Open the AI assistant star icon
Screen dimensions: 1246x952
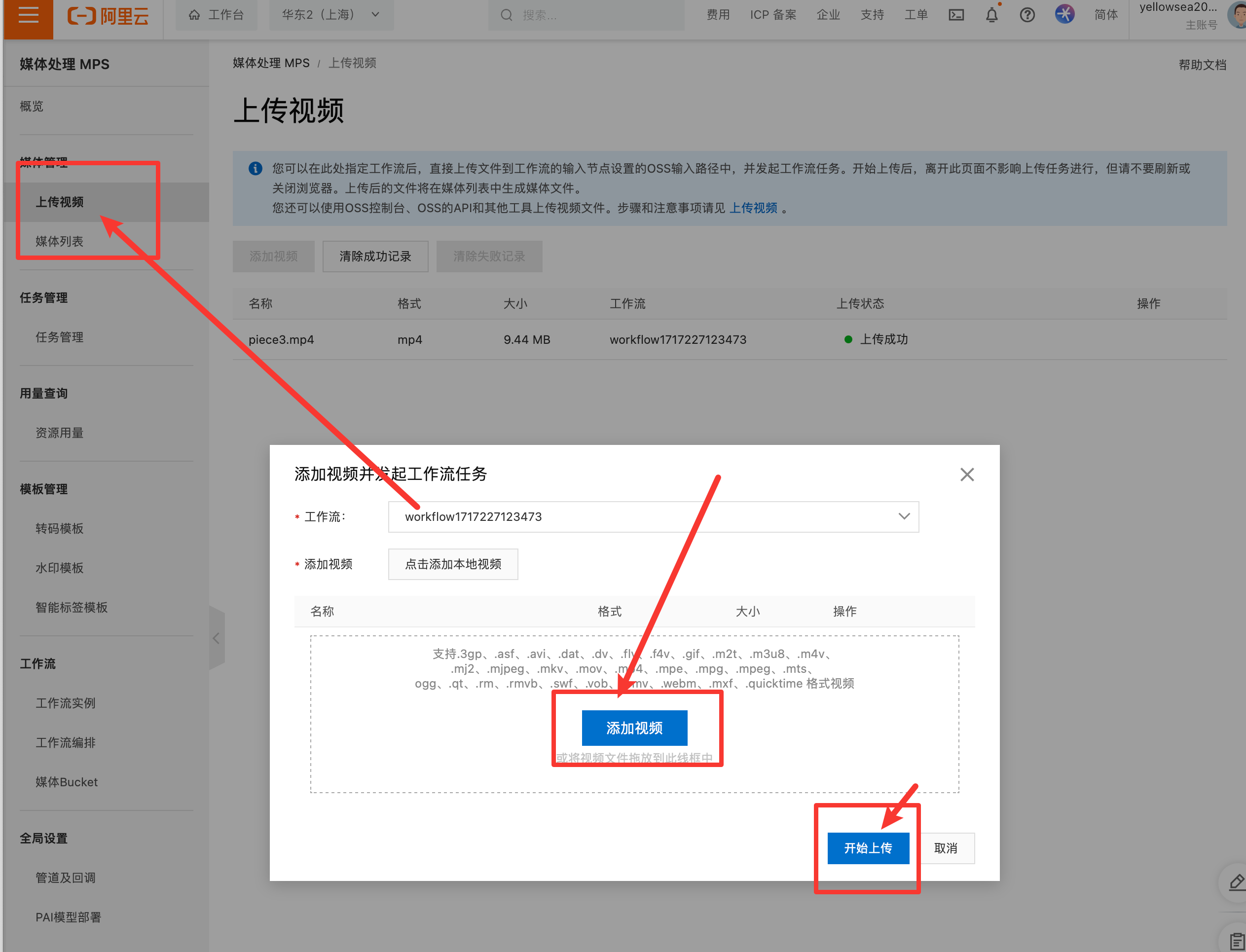tap(1064, 14)
